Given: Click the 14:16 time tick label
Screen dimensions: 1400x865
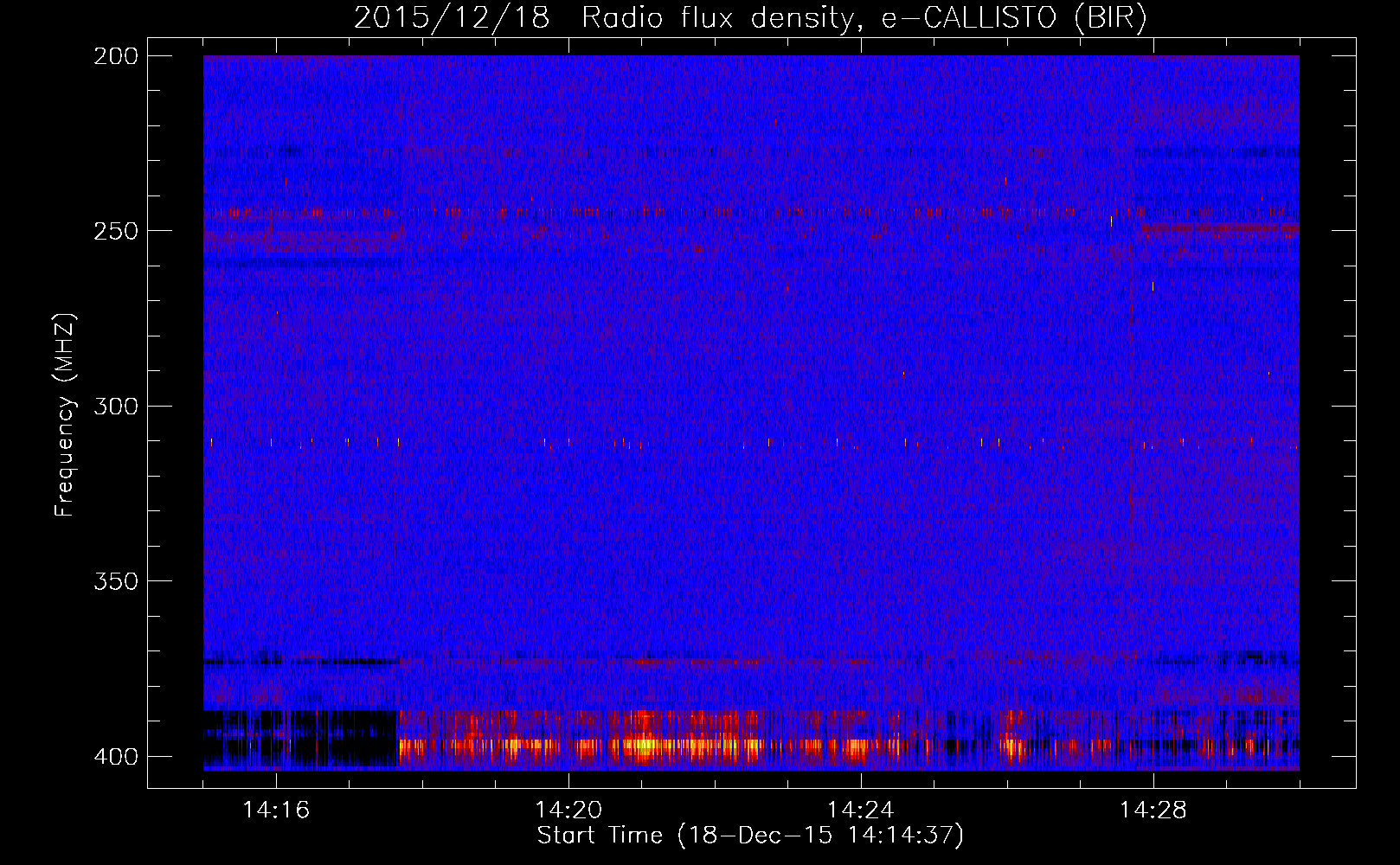Looking at the screenshot, I should (276, 810).
